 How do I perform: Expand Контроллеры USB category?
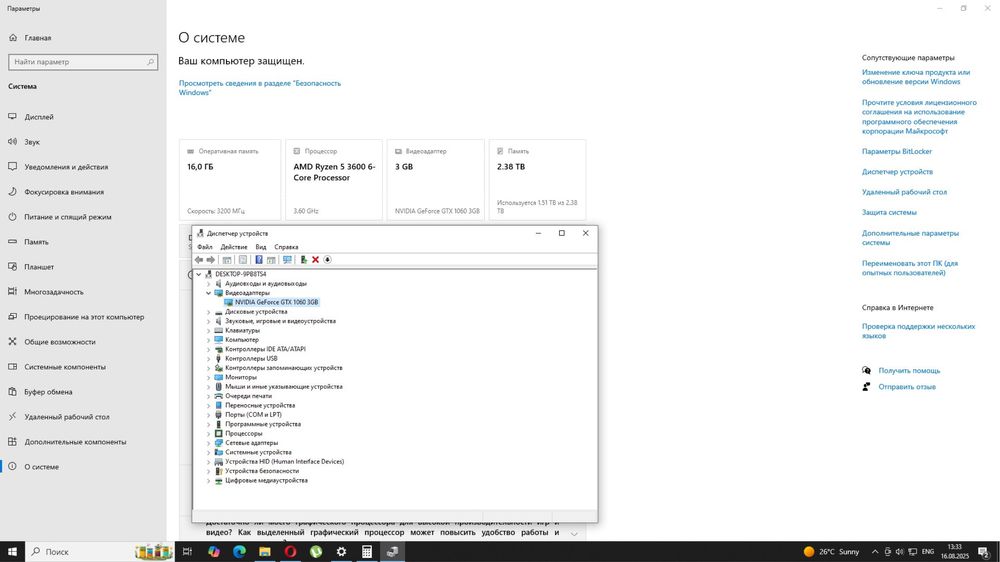pos(208,359)
